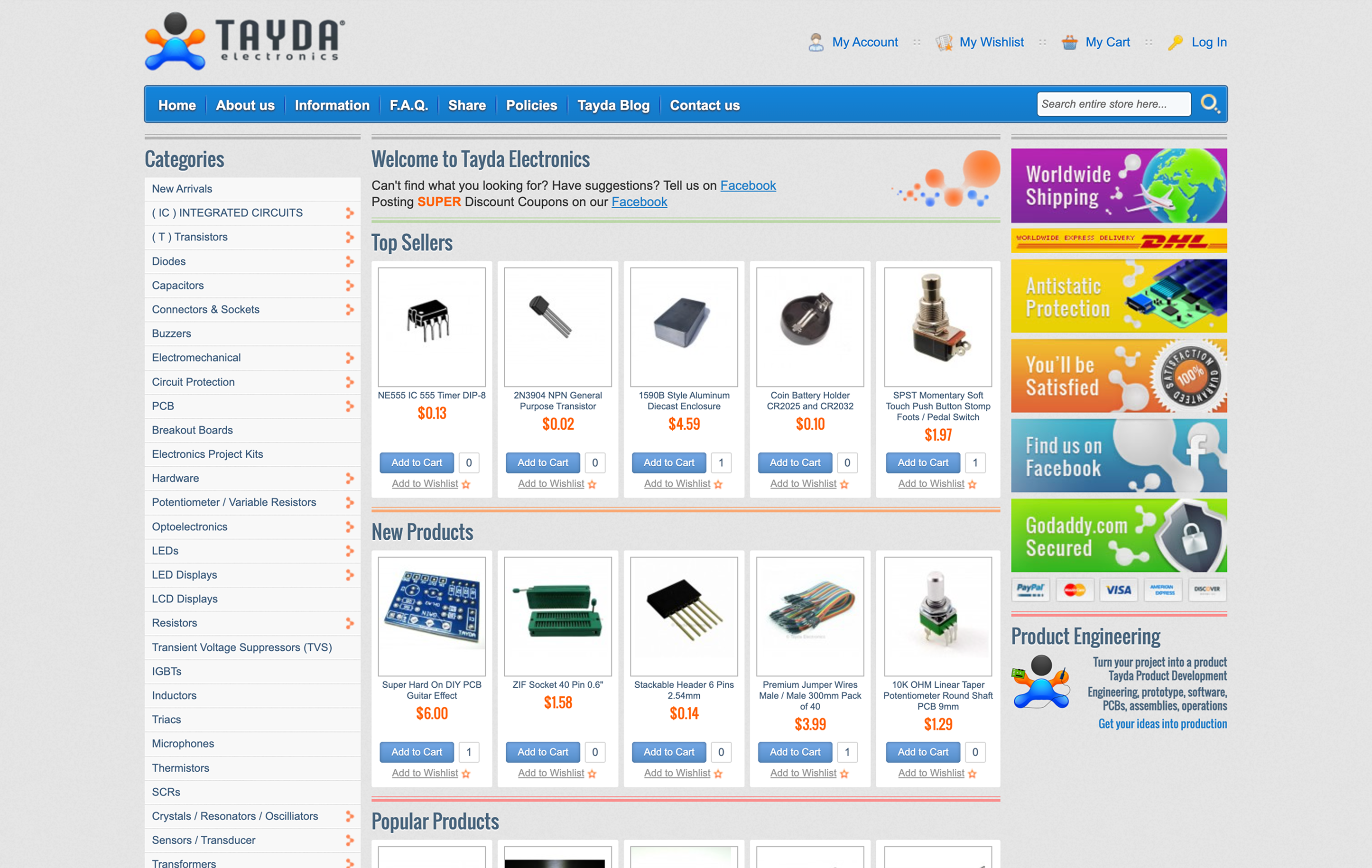Open the F.A.Q. menu item
The height and width of the screenshot is (868, 1372).
point(408,105)
